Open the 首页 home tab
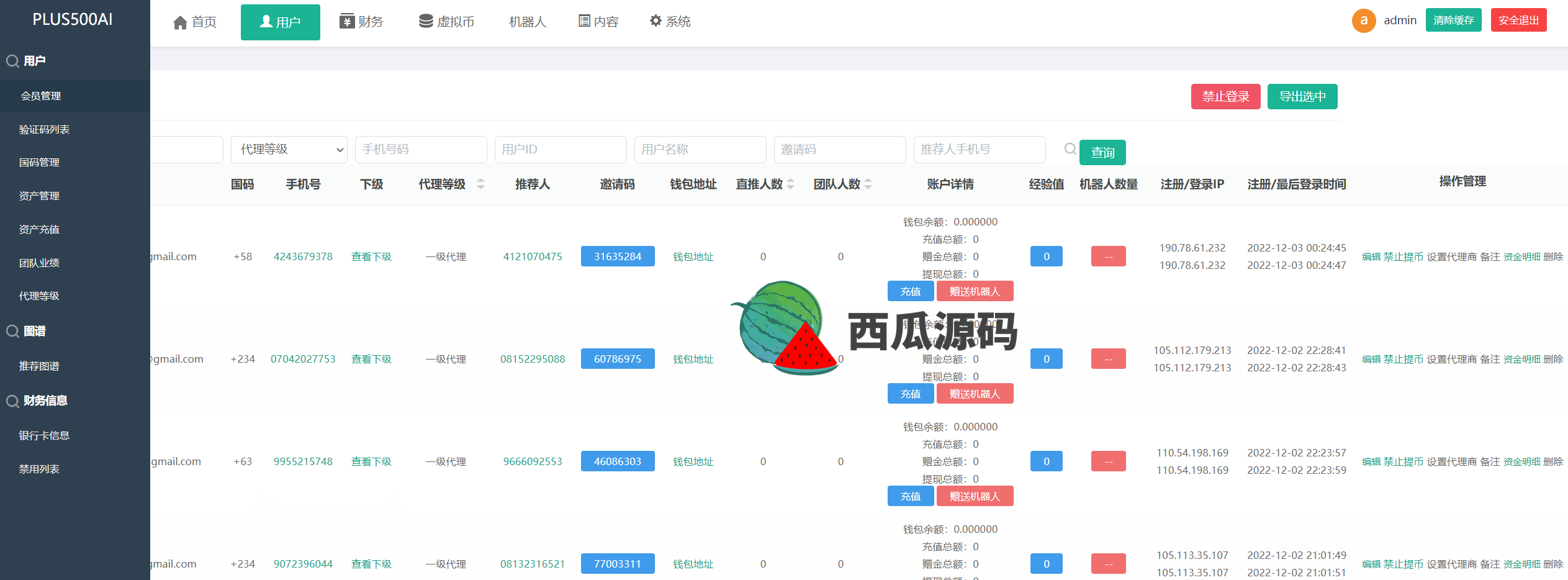 195,22
